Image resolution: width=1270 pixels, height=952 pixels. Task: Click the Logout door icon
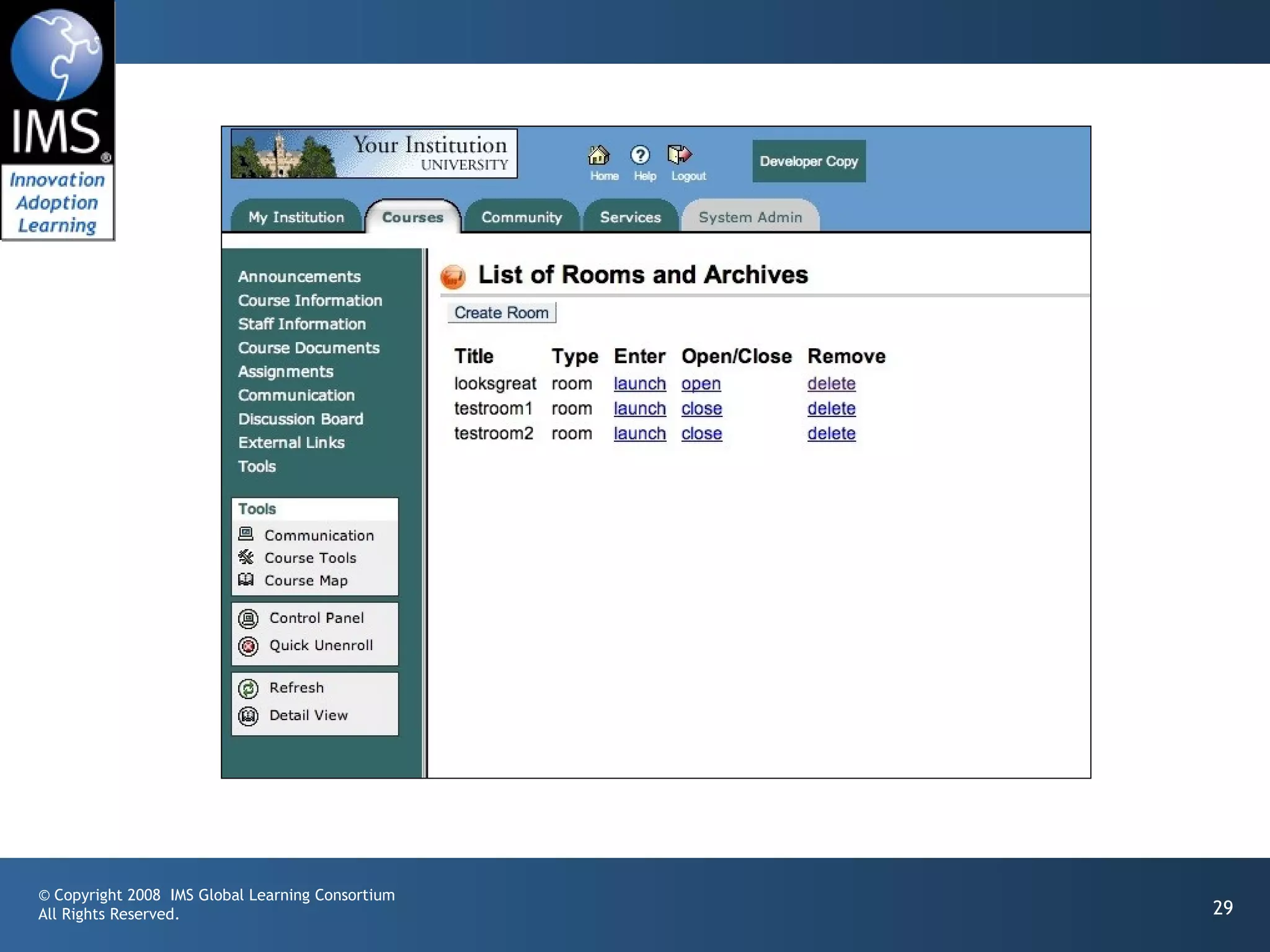tap(680, 154)
